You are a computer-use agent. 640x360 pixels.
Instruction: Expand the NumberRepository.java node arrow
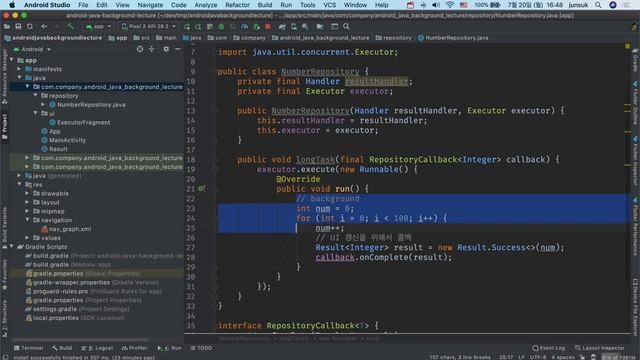coord(43,105)
